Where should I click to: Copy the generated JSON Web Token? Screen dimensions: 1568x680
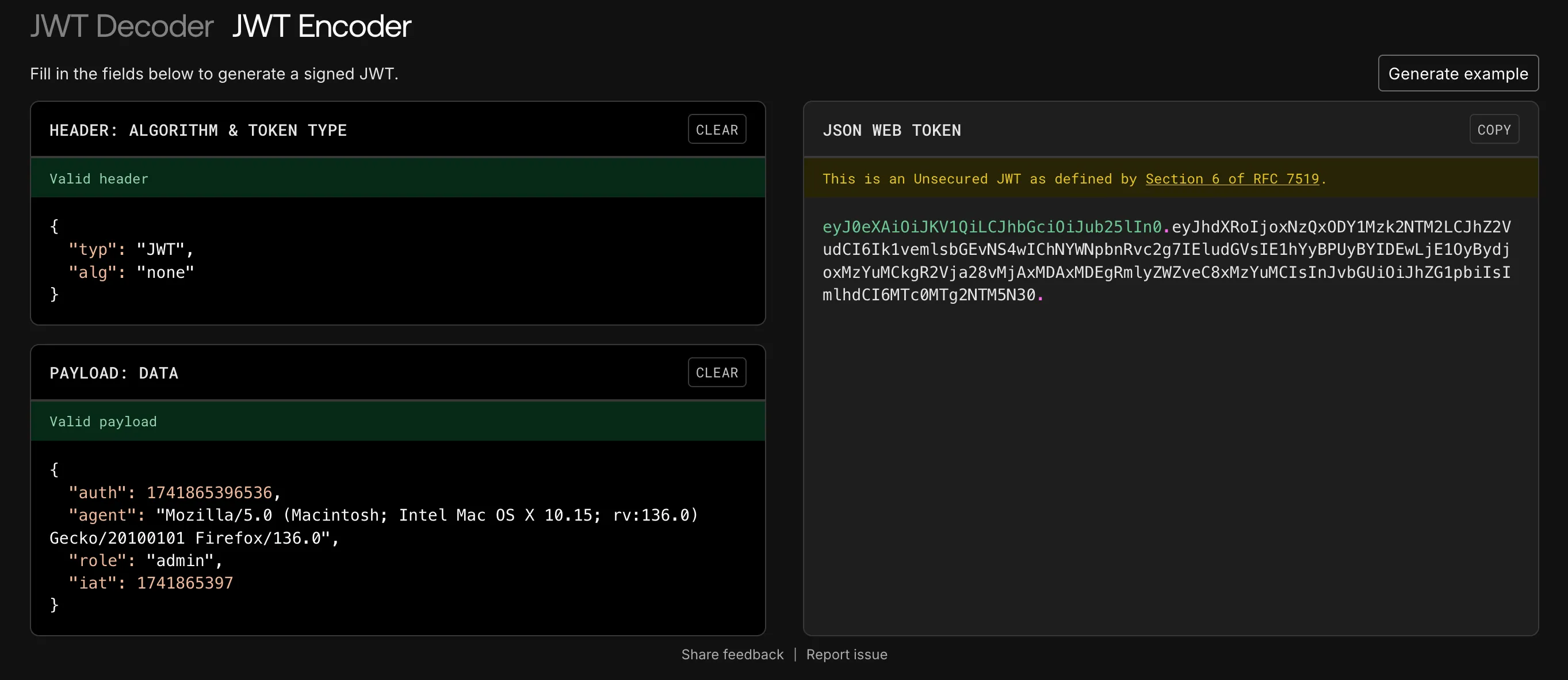1494,129
